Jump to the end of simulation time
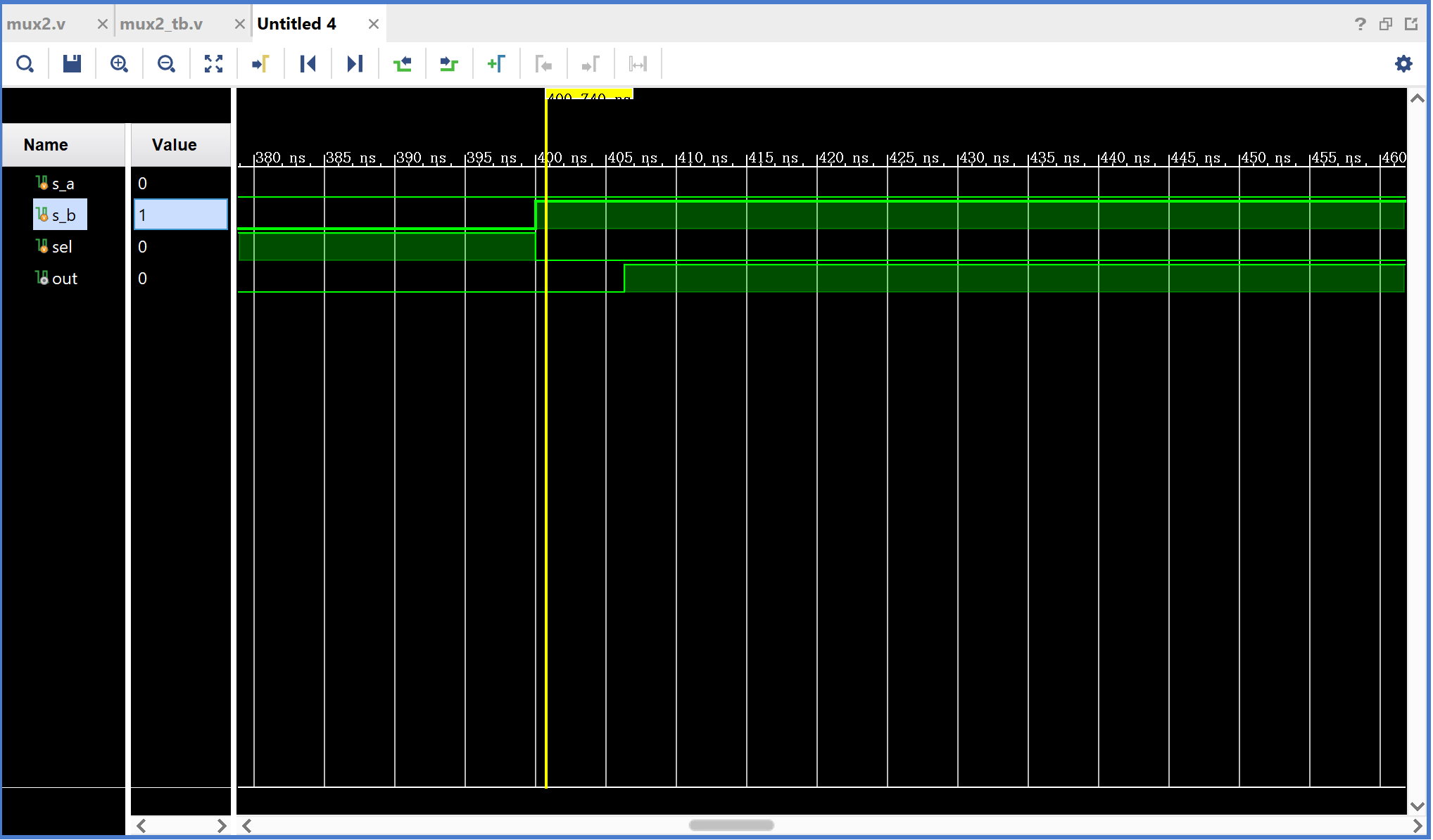 click(355, 64)
